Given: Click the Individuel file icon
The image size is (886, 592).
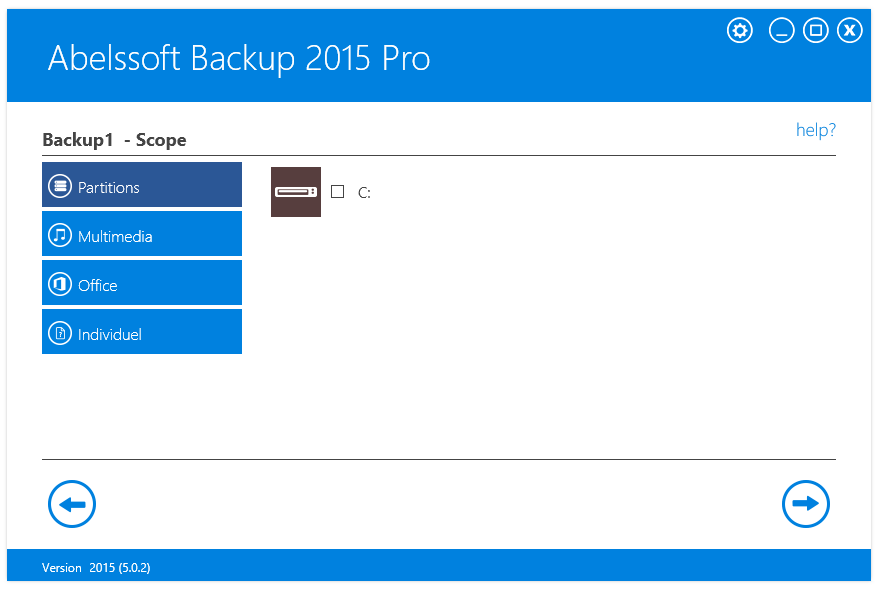Looking at the screenshot, I should pos(60,334).
